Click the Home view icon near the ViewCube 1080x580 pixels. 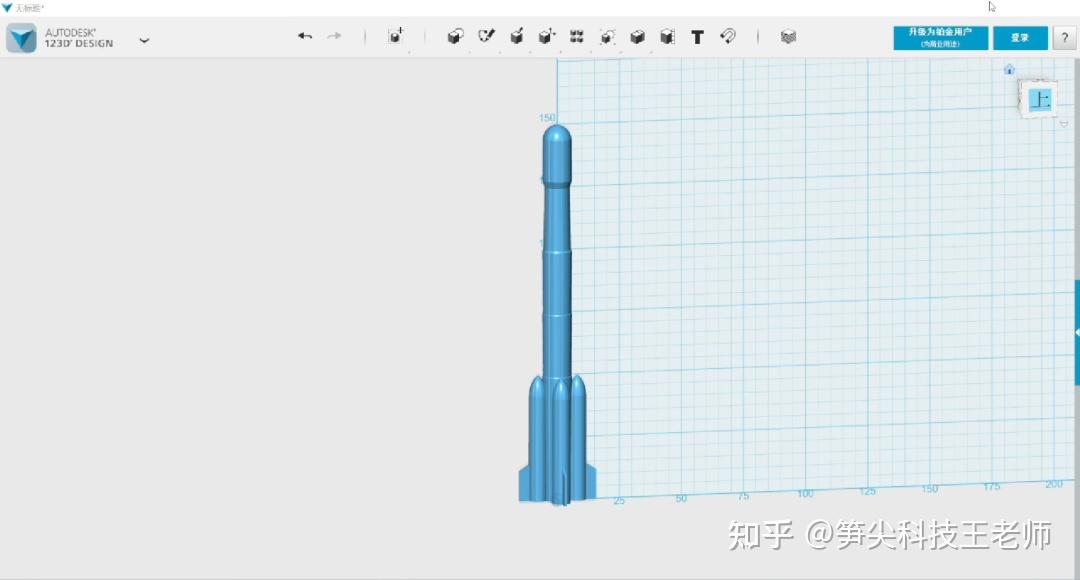click(x=1009, y=69)
